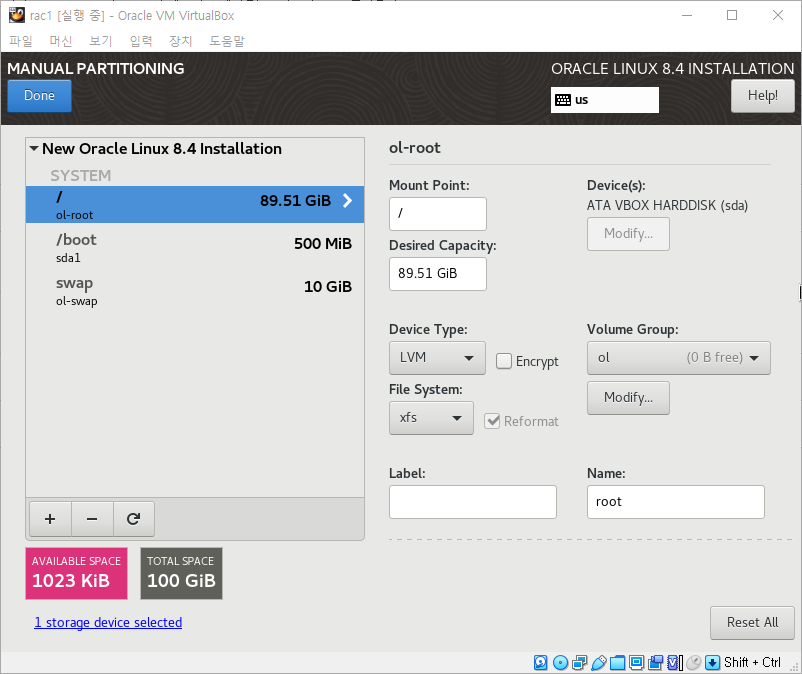
Task: Add a new mount point with plus
Action: [50, 519]
